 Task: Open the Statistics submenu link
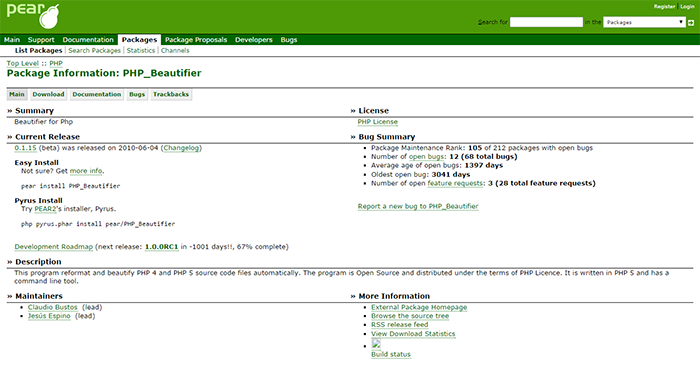[x=141, y=50]
